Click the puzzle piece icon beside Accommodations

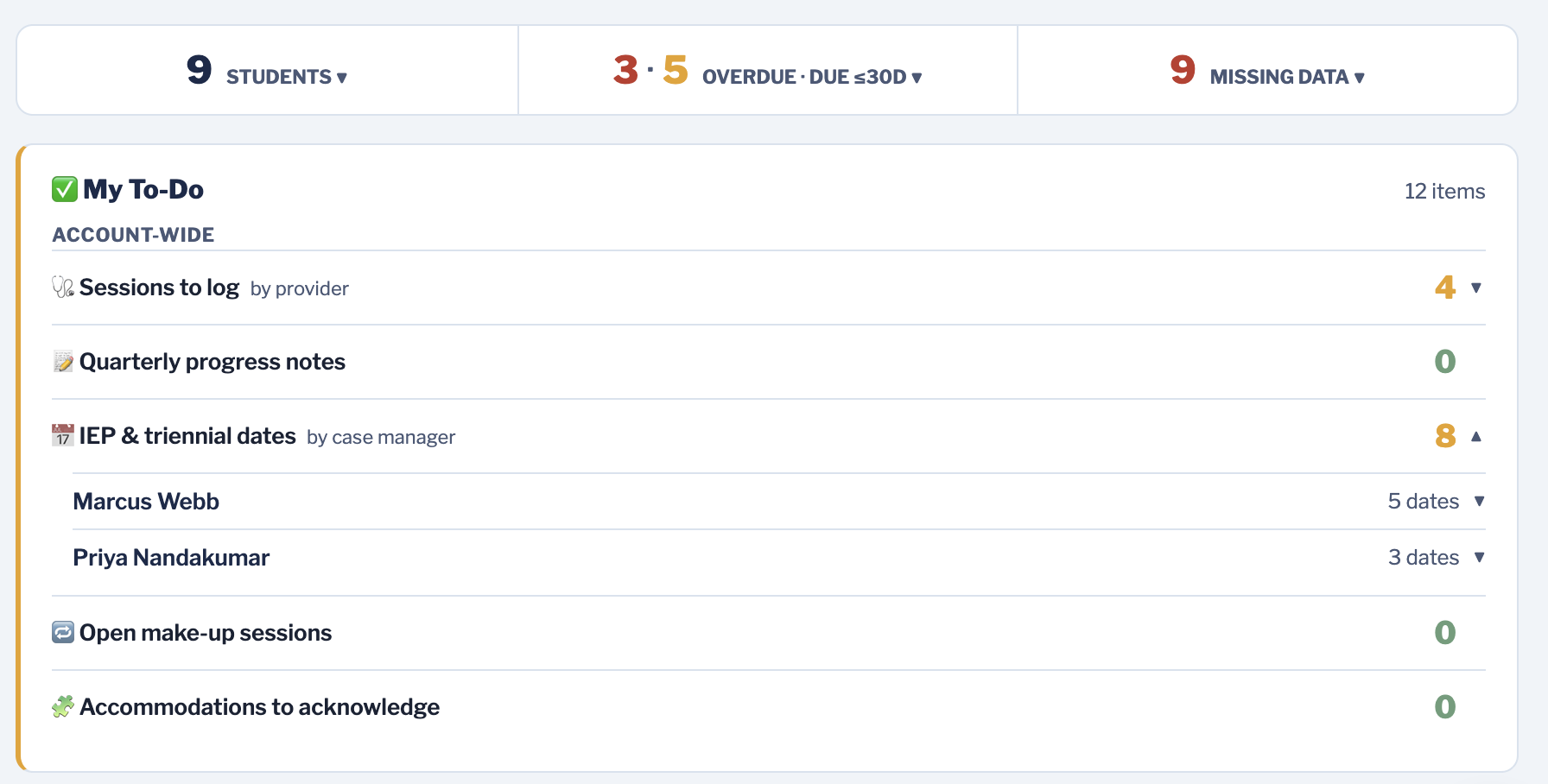(x=63, y=707)
